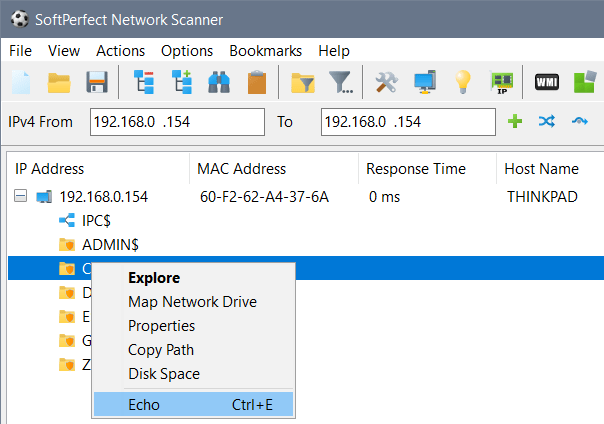Image resolution: width=604 pixels, height=424 pixels.
Task: Sort by Response Time column header
Action: (x=427, y=169)
